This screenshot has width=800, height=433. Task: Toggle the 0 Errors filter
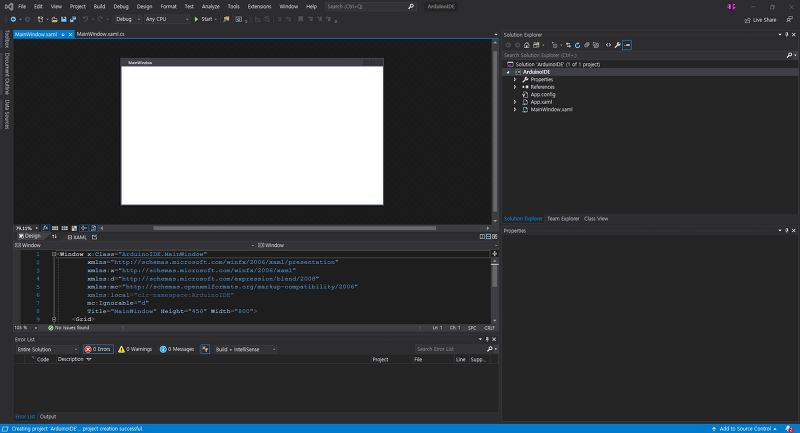tap(98, 349)
